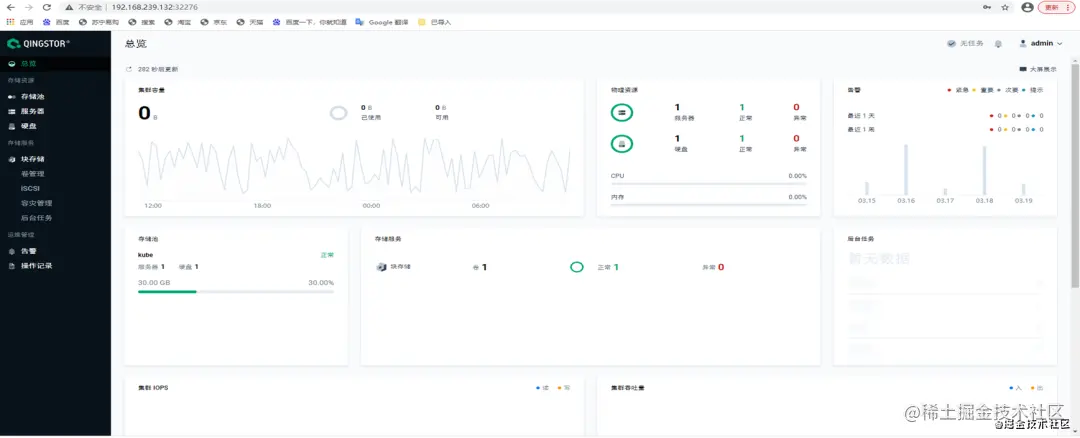Click the QINGSTOR logo in the sidebar
This screenshot has width=1080, height=438.
click(x=39, y=43)
